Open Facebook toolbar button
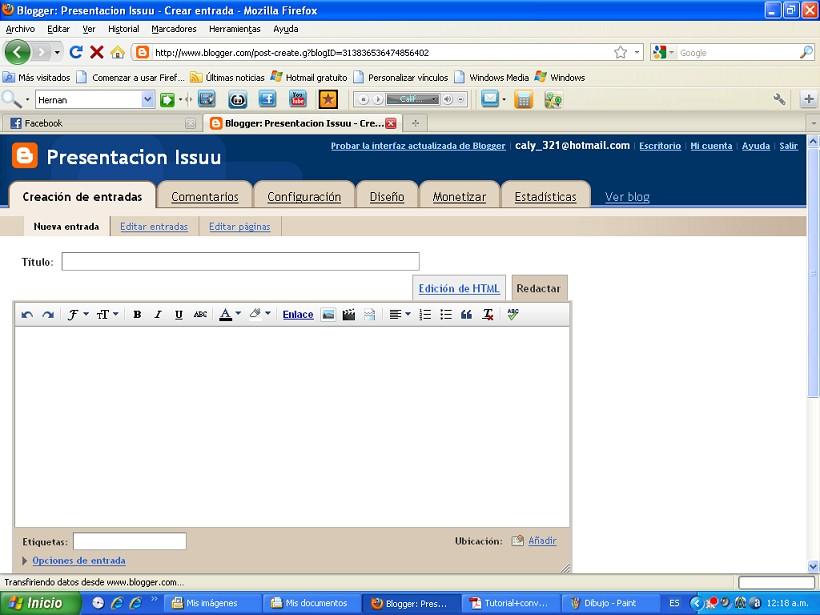820x615 pixels. click(267, 99)
